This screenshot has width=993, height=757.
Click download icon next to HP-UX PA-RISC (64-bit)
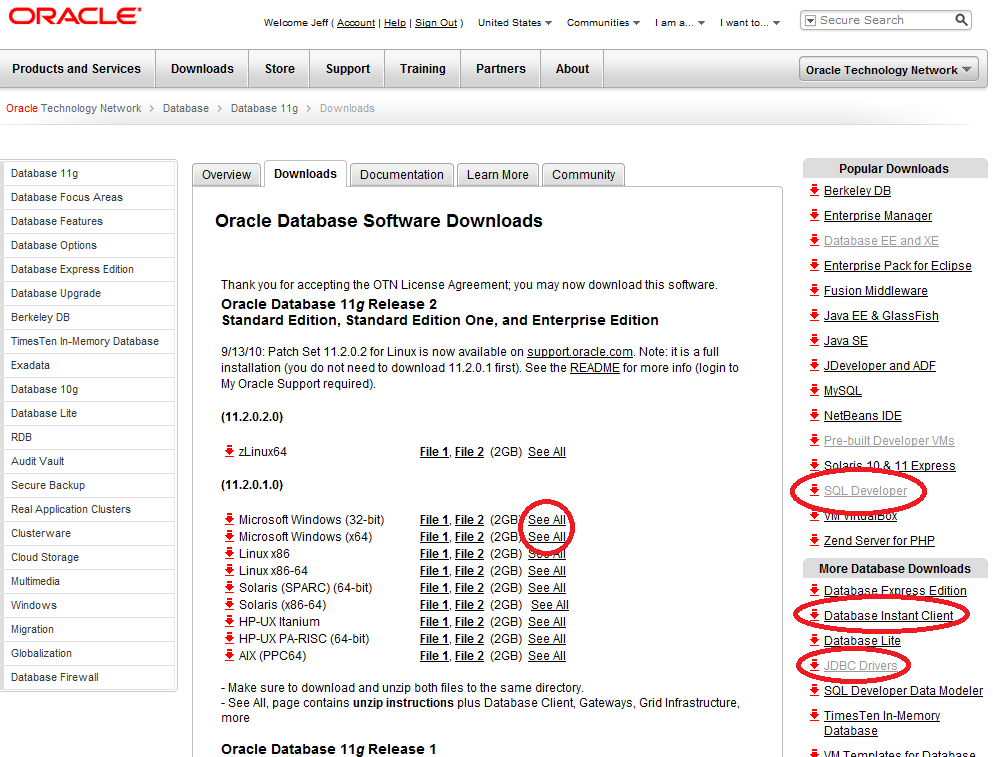[229, 639]
